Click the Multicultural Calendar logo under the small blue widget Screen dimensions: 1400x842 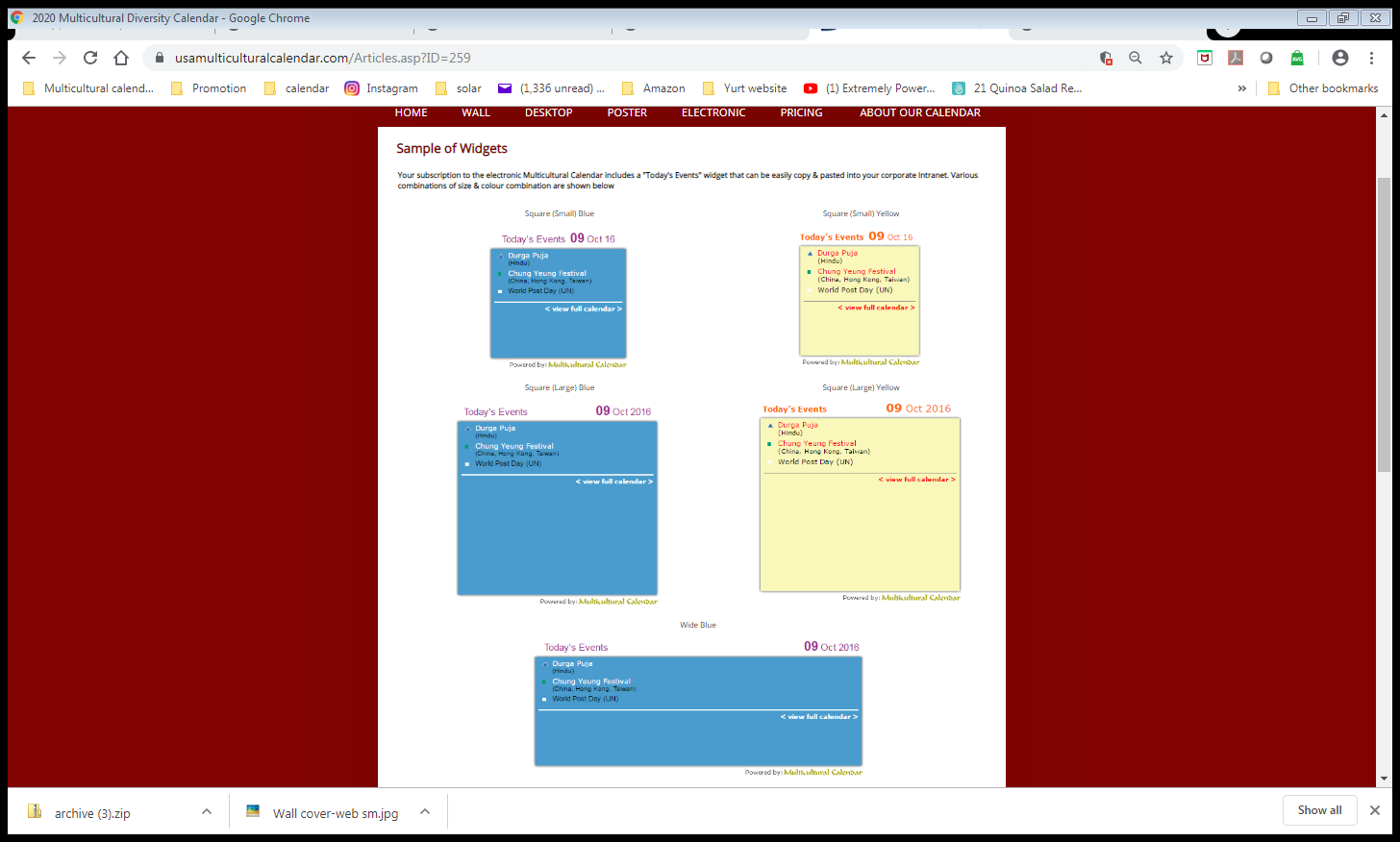click(587, 365)
